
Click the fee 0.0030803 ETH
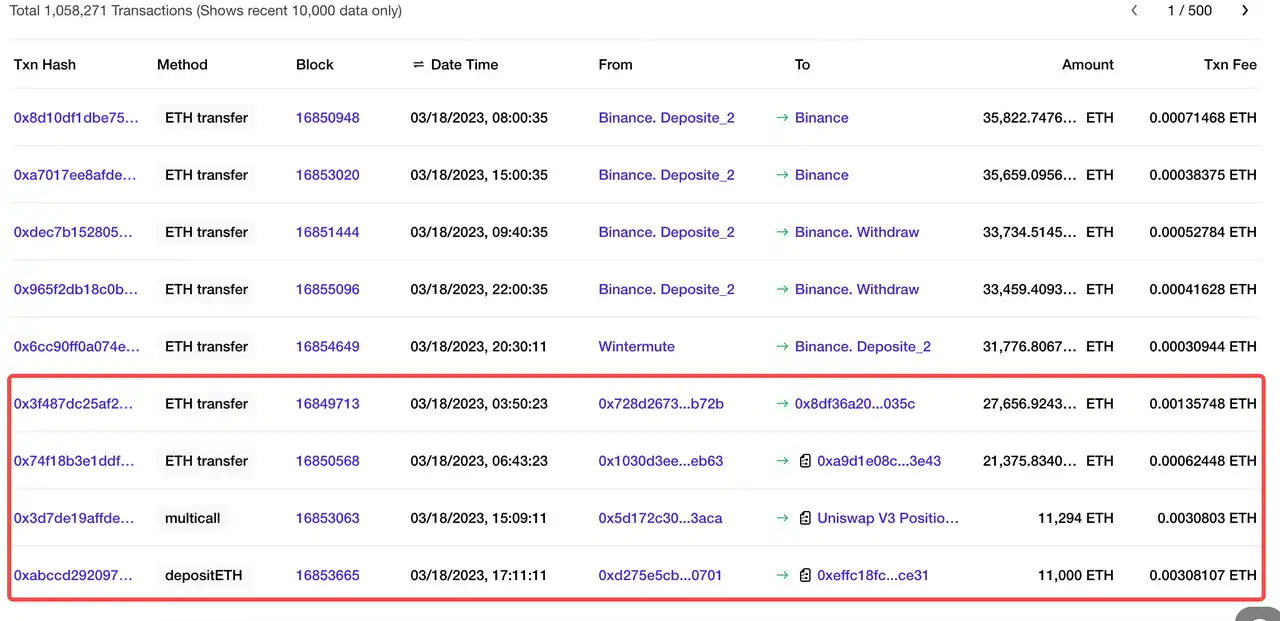point(1207,518)
